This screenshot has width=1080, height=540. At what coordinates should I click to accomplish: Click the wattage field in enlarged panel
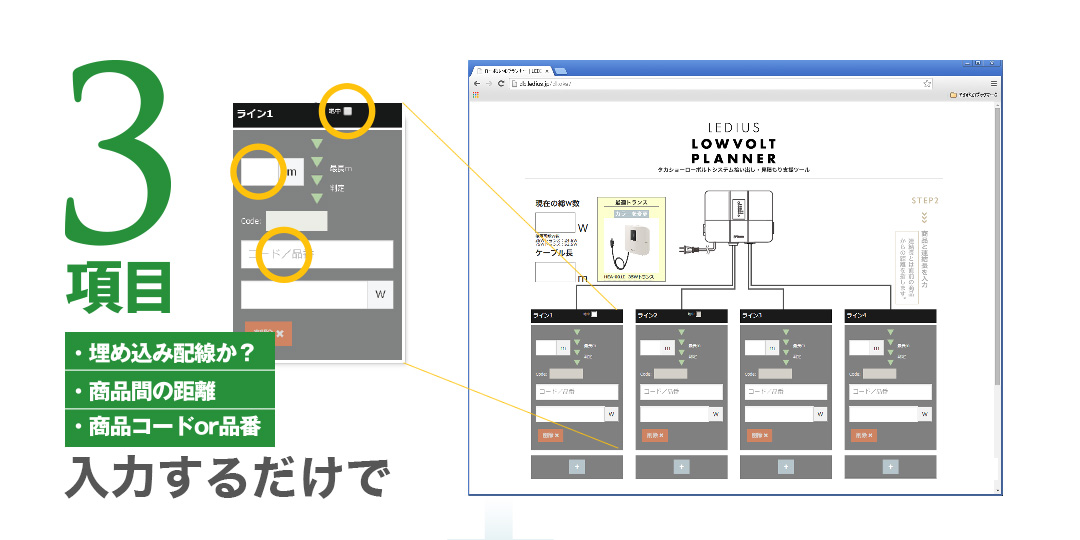[x=304, y=295]
